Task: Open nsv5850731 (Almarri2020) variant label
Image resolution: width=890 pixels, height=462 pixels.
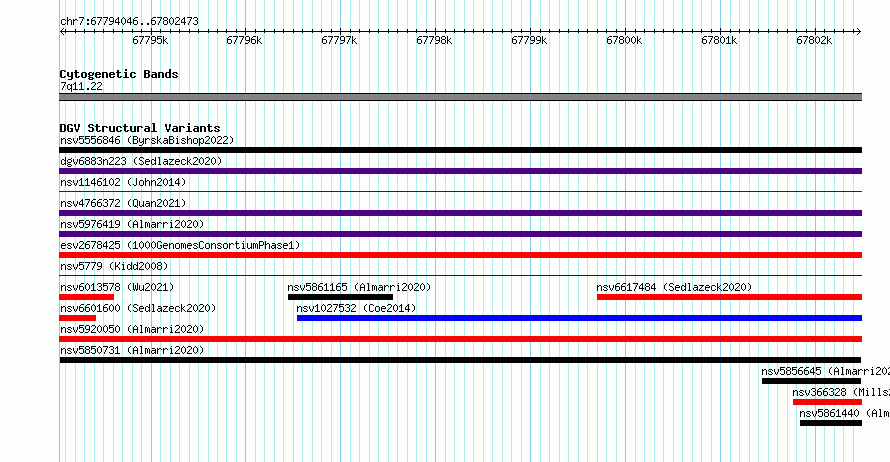Action: pyautogui.click(x=132, y=350)
